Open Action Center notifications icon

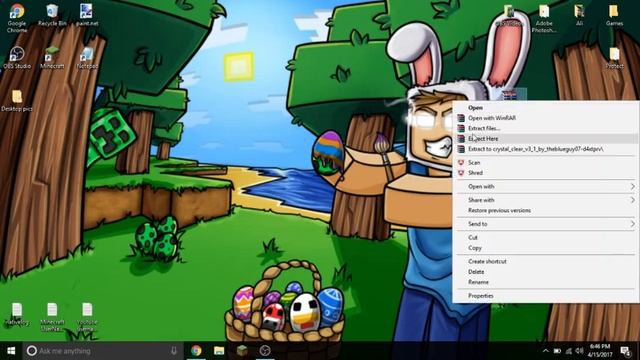pyautogui.click(x=626, y=351)
